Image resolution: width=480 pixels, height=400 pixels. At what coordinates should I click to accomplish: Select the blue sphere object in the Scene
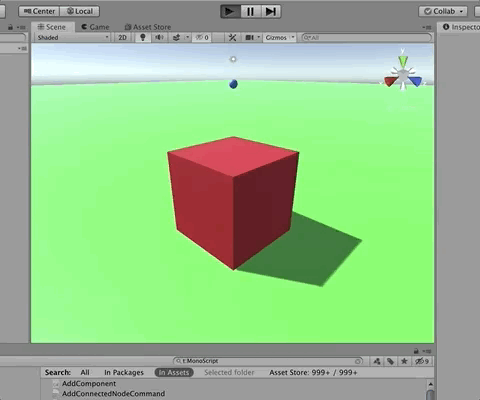point(233,84)
